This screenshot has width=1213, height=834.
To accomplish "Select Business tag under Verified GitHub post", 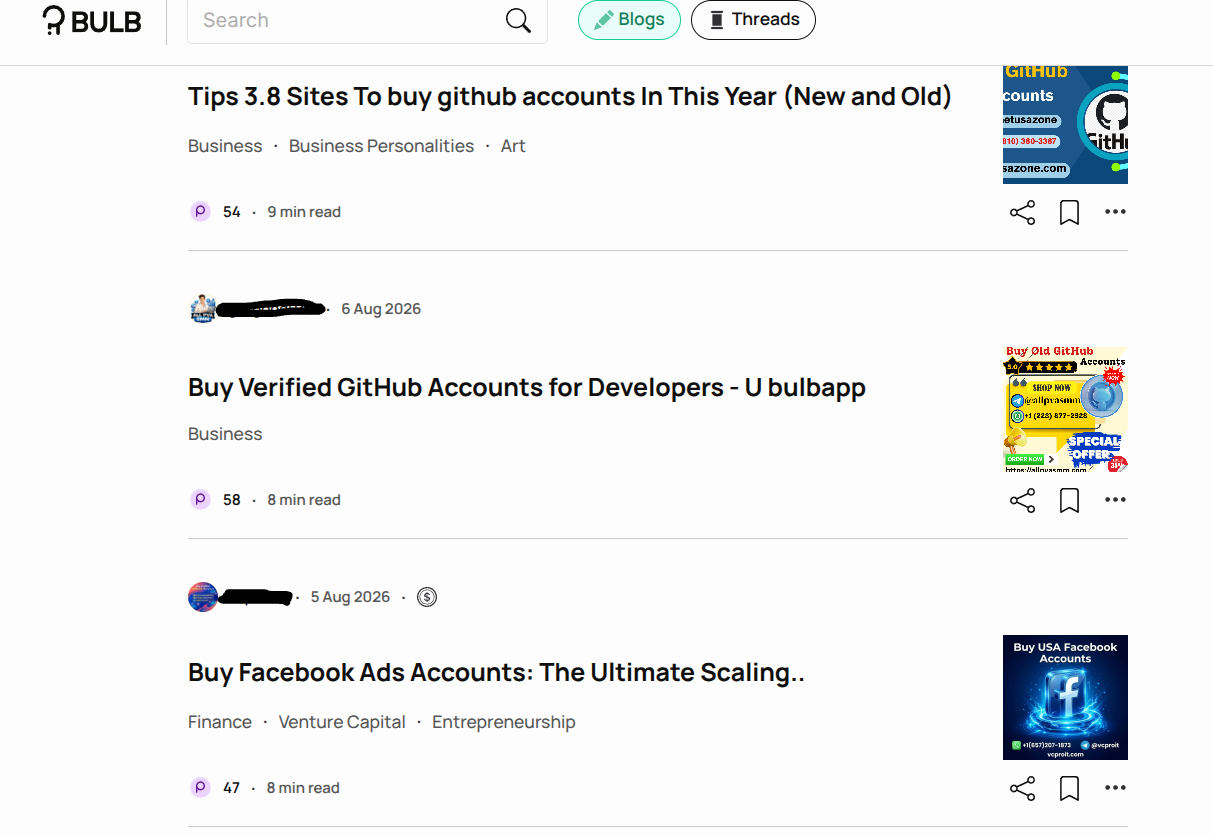I will [x=225, y=434].
